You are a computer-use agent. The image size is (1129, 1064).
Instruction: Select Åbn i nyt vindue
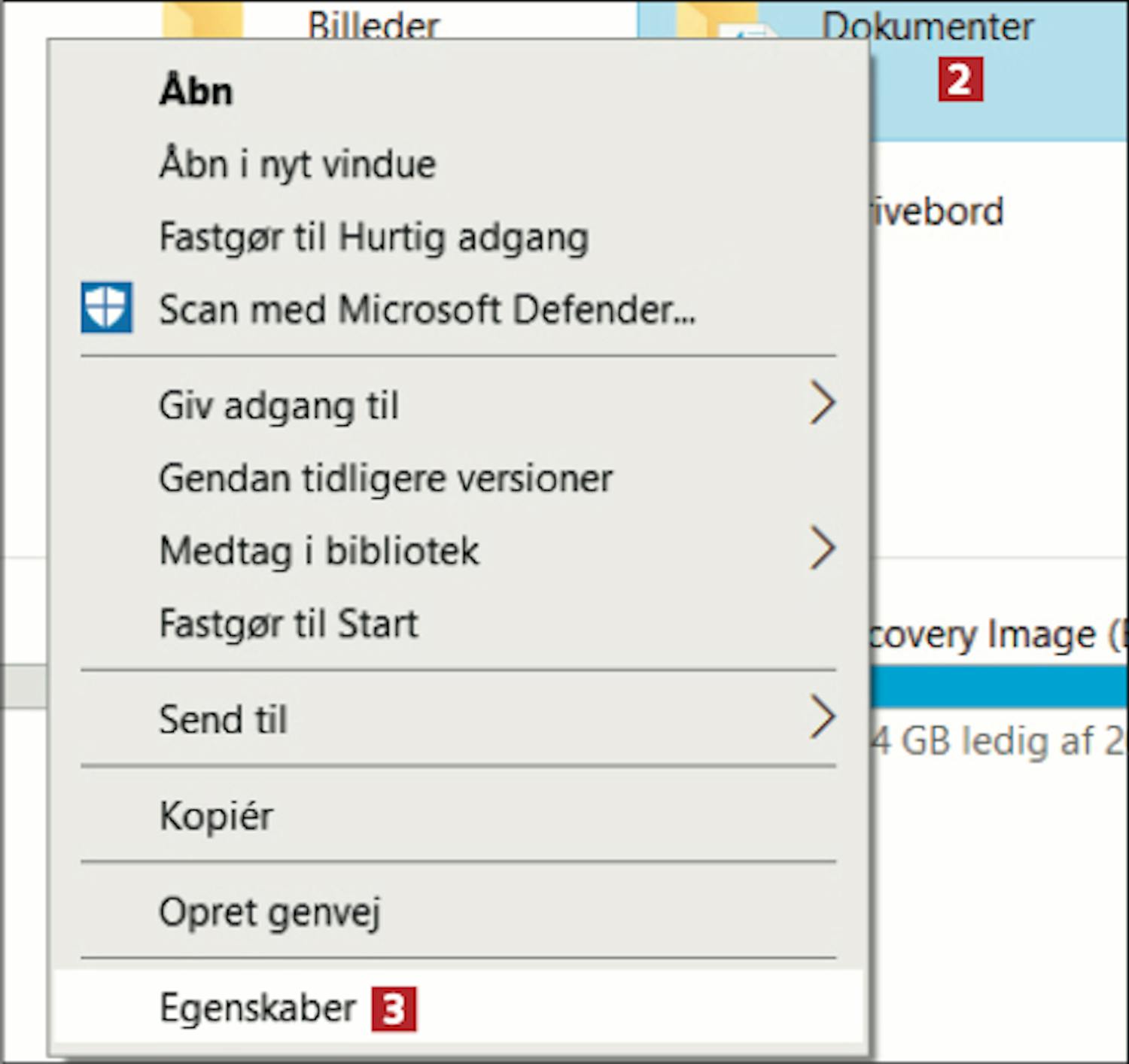tap(297, 164)
